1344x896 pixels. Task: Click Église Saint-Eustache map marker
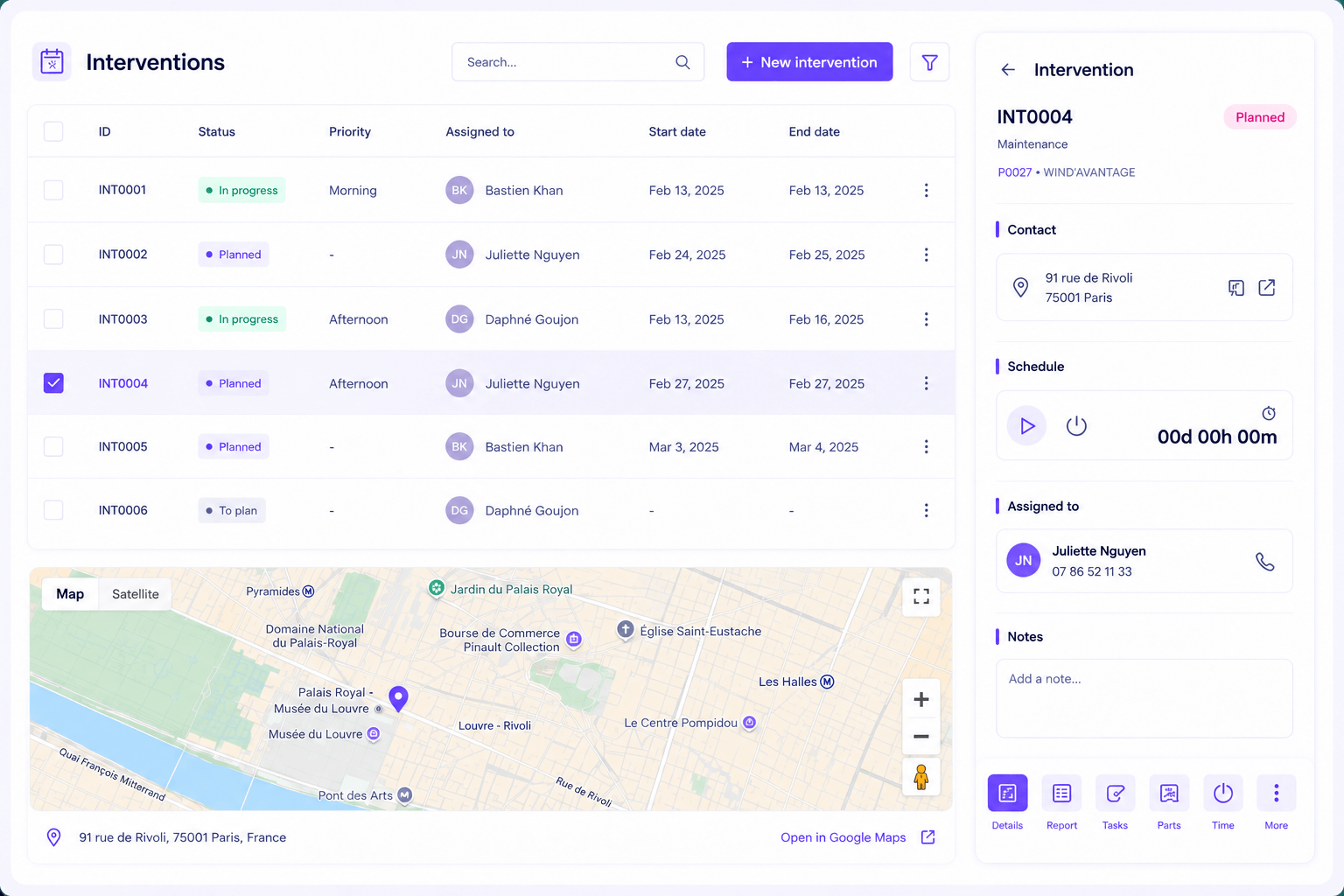[x=626, y=630]
